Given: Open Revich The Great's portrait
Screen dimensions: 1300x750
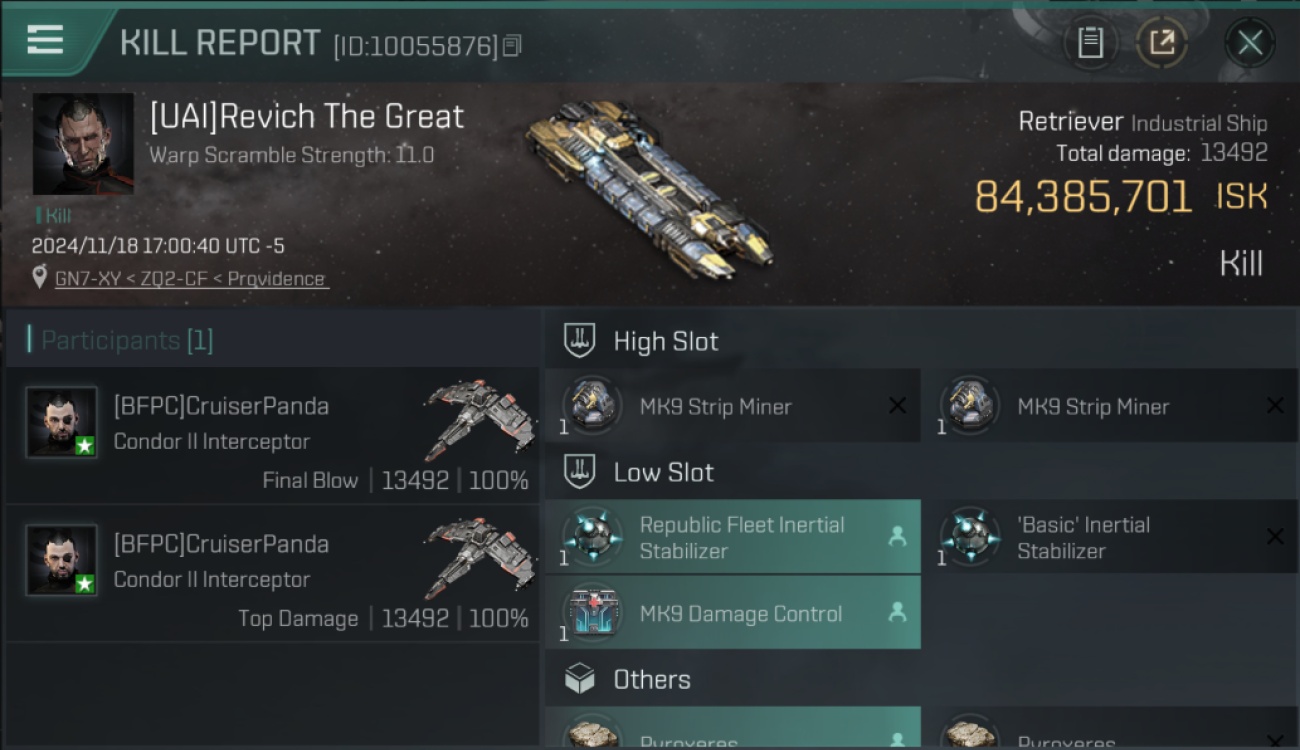Looking at the screenshot, I should (83, 144).
